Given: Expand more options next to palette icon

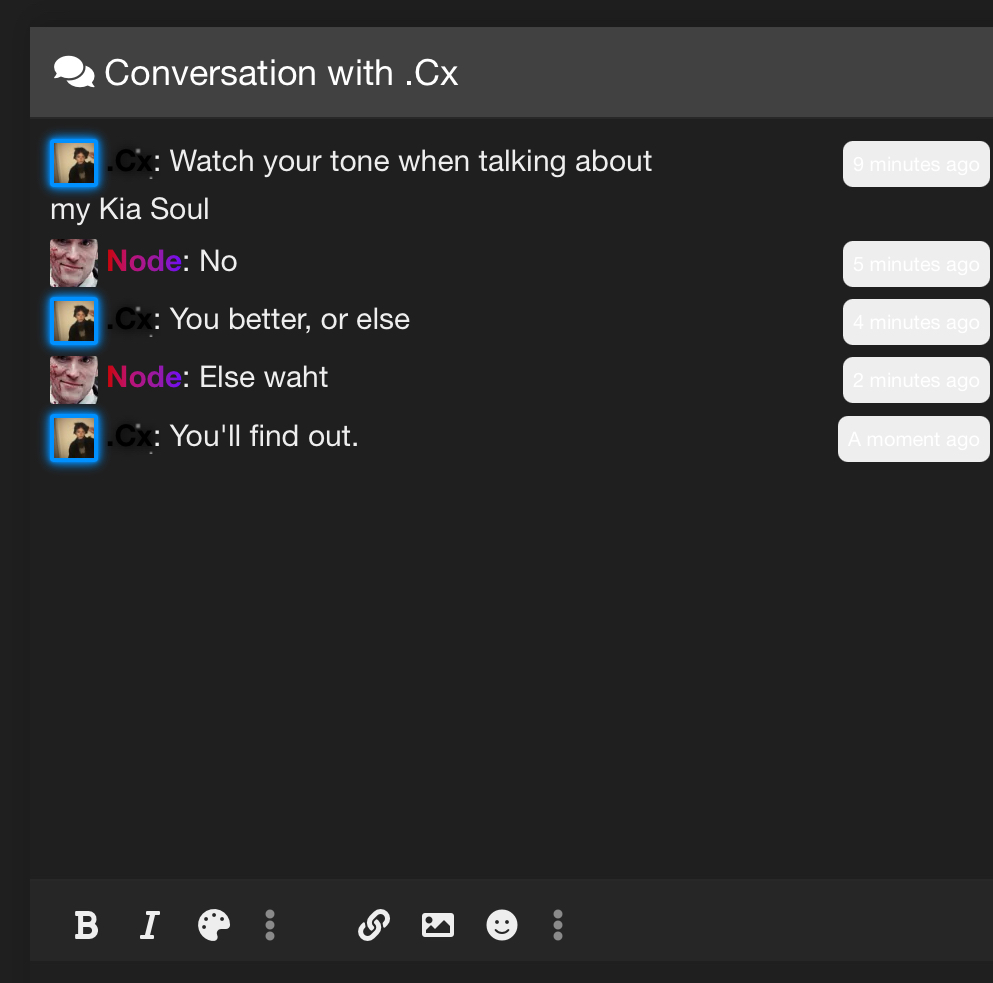Looking at the screenshot, I should tap(270, 926).
